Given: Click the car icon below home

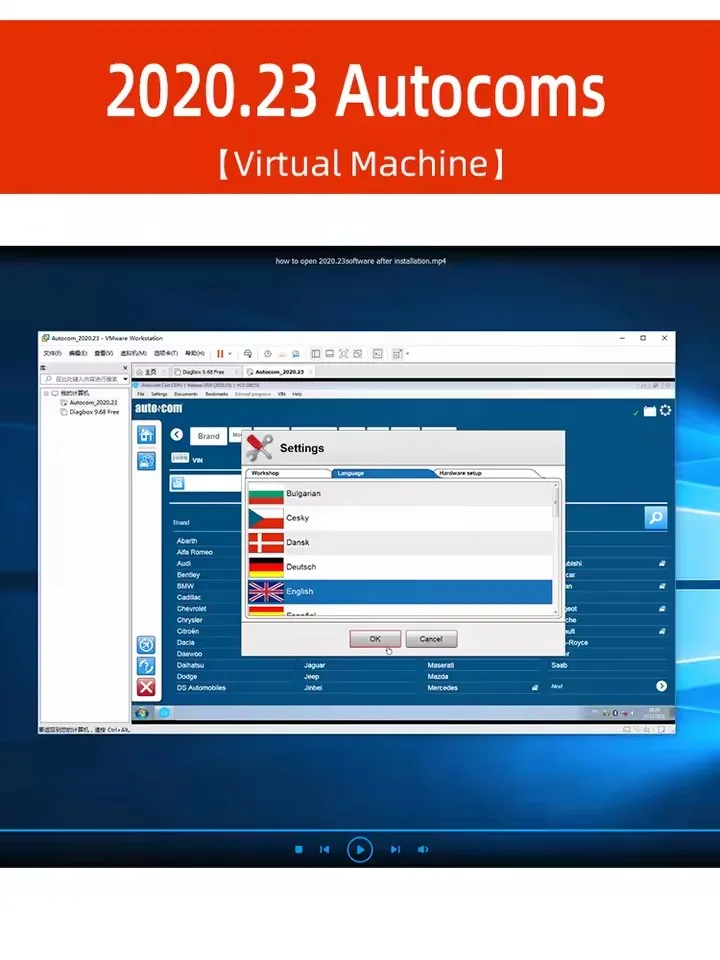Looking at the screenshot, I should pyautogui.click(x=146, y=461).
